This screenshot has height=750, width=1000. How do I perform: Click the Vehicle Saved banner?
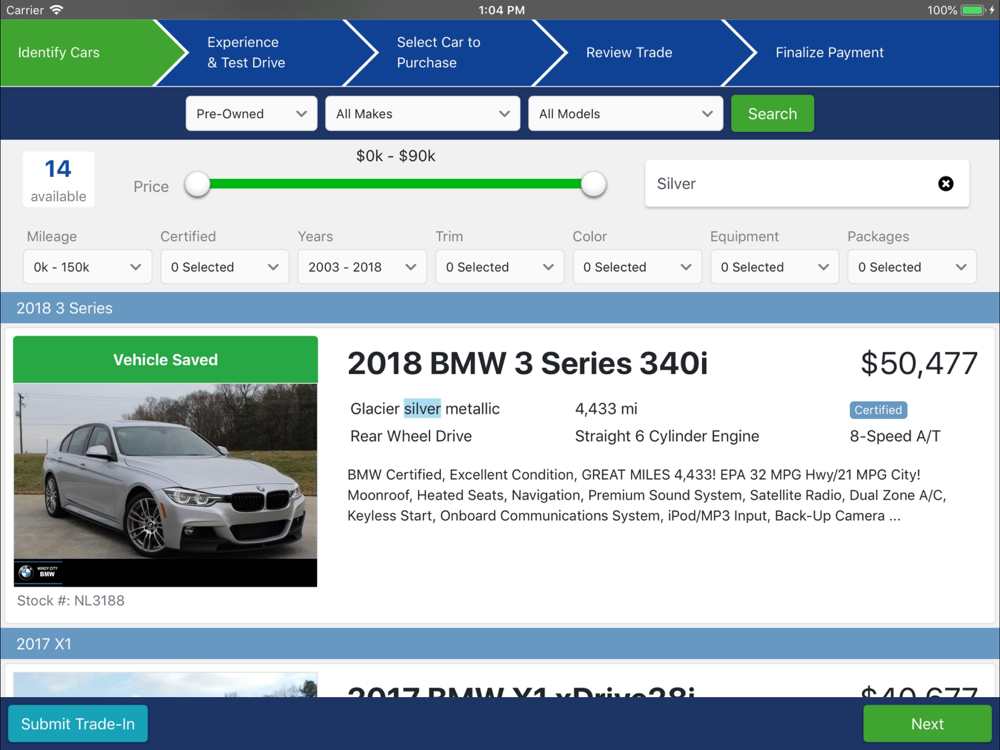pyautogui.click(x=165, y=360)
